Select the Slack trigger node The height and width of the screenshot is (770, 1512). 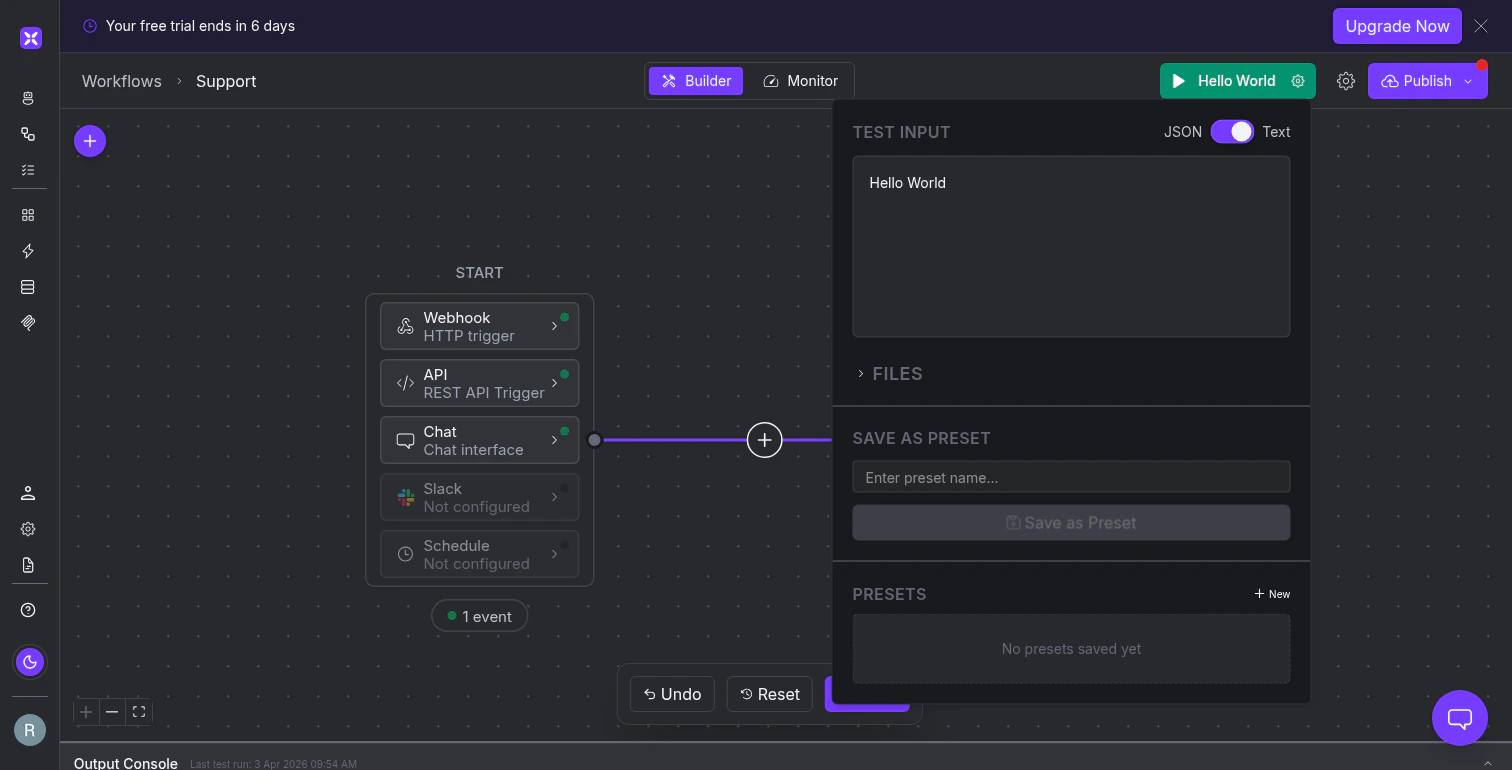[x=479, y=497]
